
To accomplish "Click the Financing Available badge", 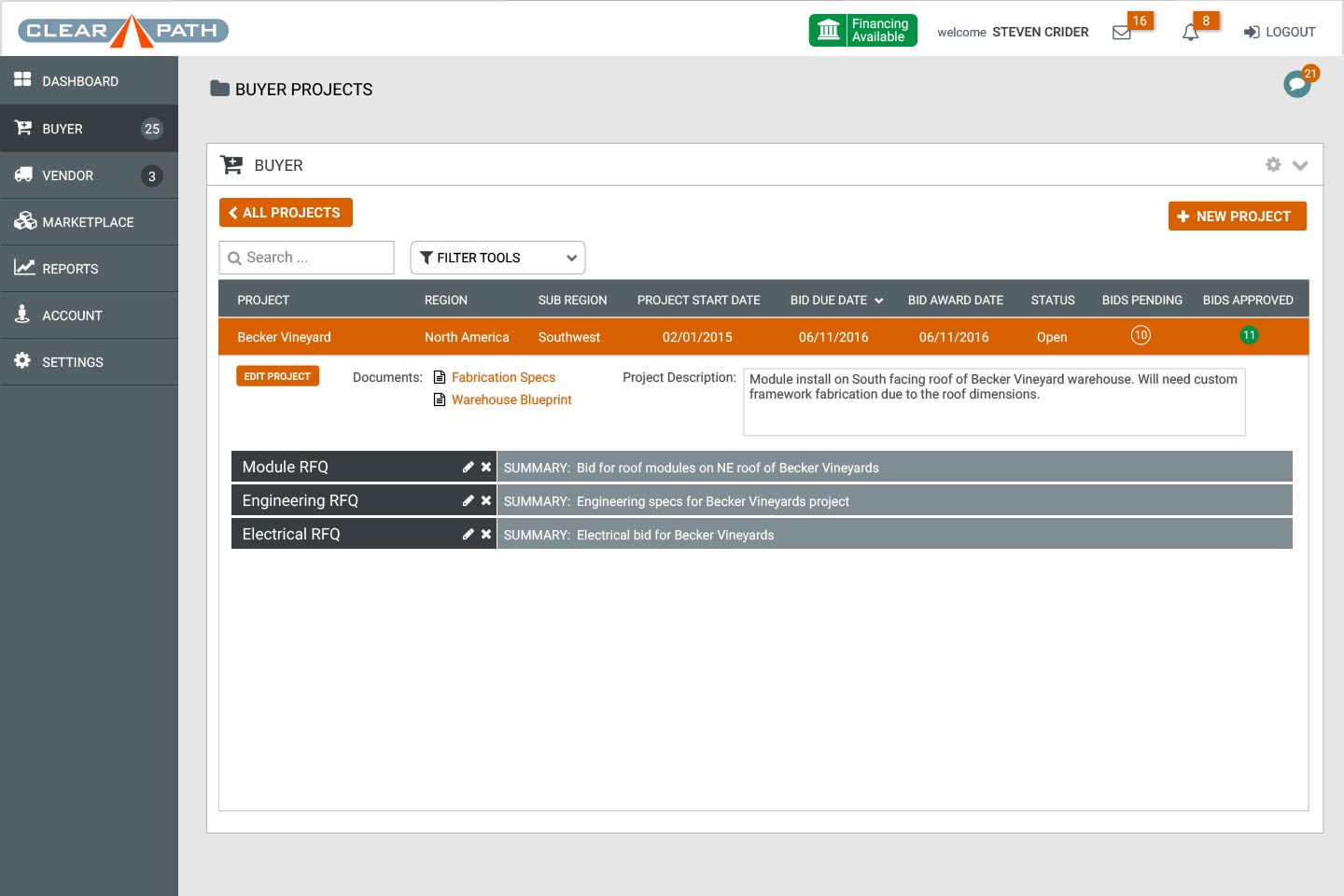I will [x=862, y=31].
